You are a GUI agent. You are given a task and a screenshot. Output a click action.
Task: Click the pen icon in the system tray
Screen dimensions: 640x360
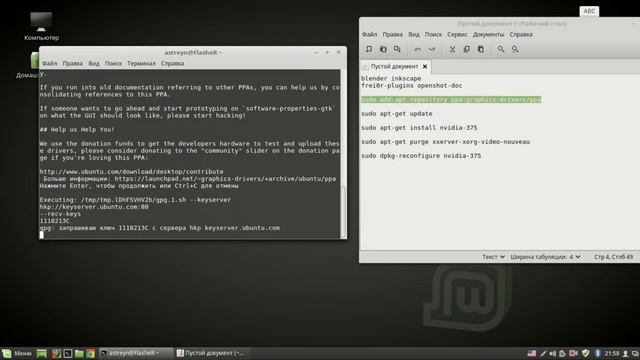[x=543, y=353]
